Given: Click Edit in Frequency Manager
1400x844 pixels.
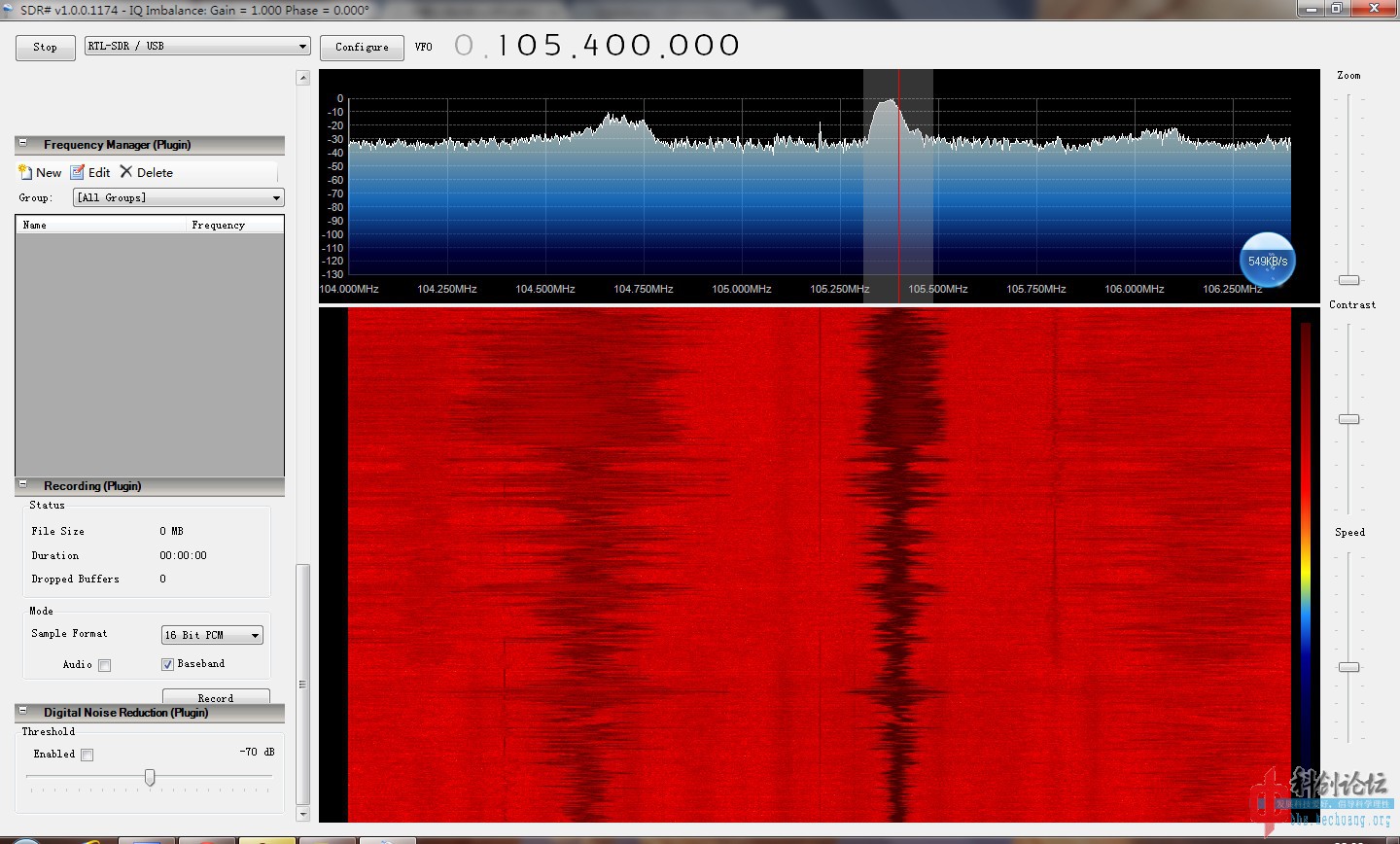Looking at the screenshot, I should (90, 172).
